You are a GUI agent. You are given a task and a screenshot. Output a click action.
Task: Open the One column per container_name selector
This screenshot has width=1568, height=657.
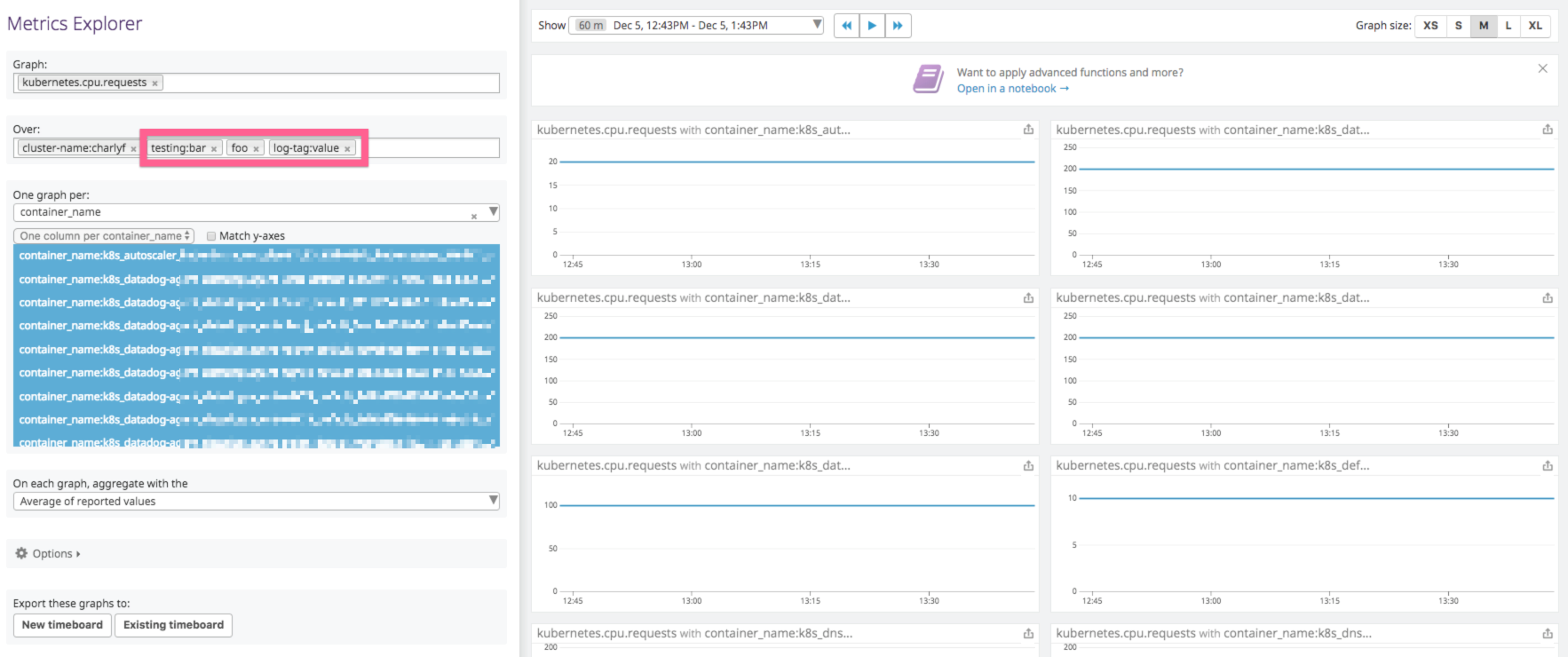pos(104,236)
